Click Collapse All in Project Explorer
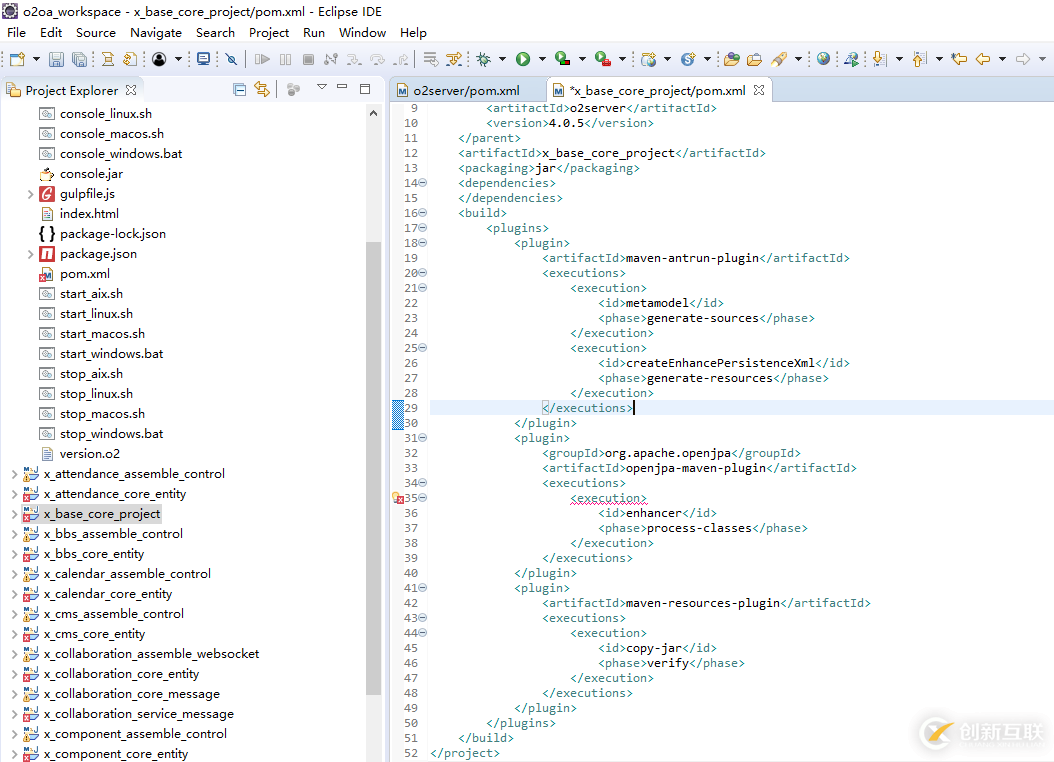This screenshot has height=762, width=1054. pos(239,90)
